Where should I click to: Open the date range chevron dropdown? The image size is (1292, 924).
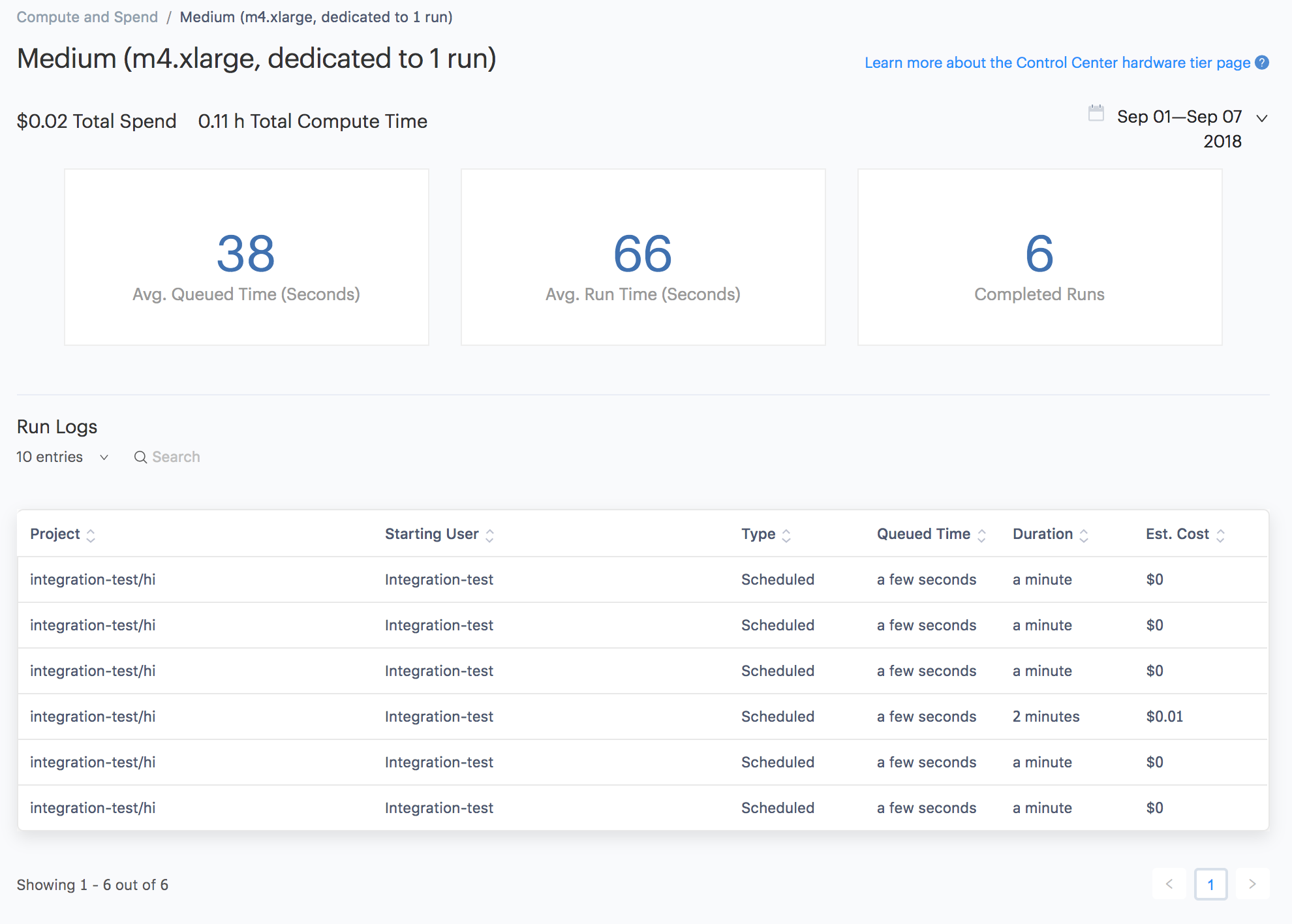(x=1262, y=118)
